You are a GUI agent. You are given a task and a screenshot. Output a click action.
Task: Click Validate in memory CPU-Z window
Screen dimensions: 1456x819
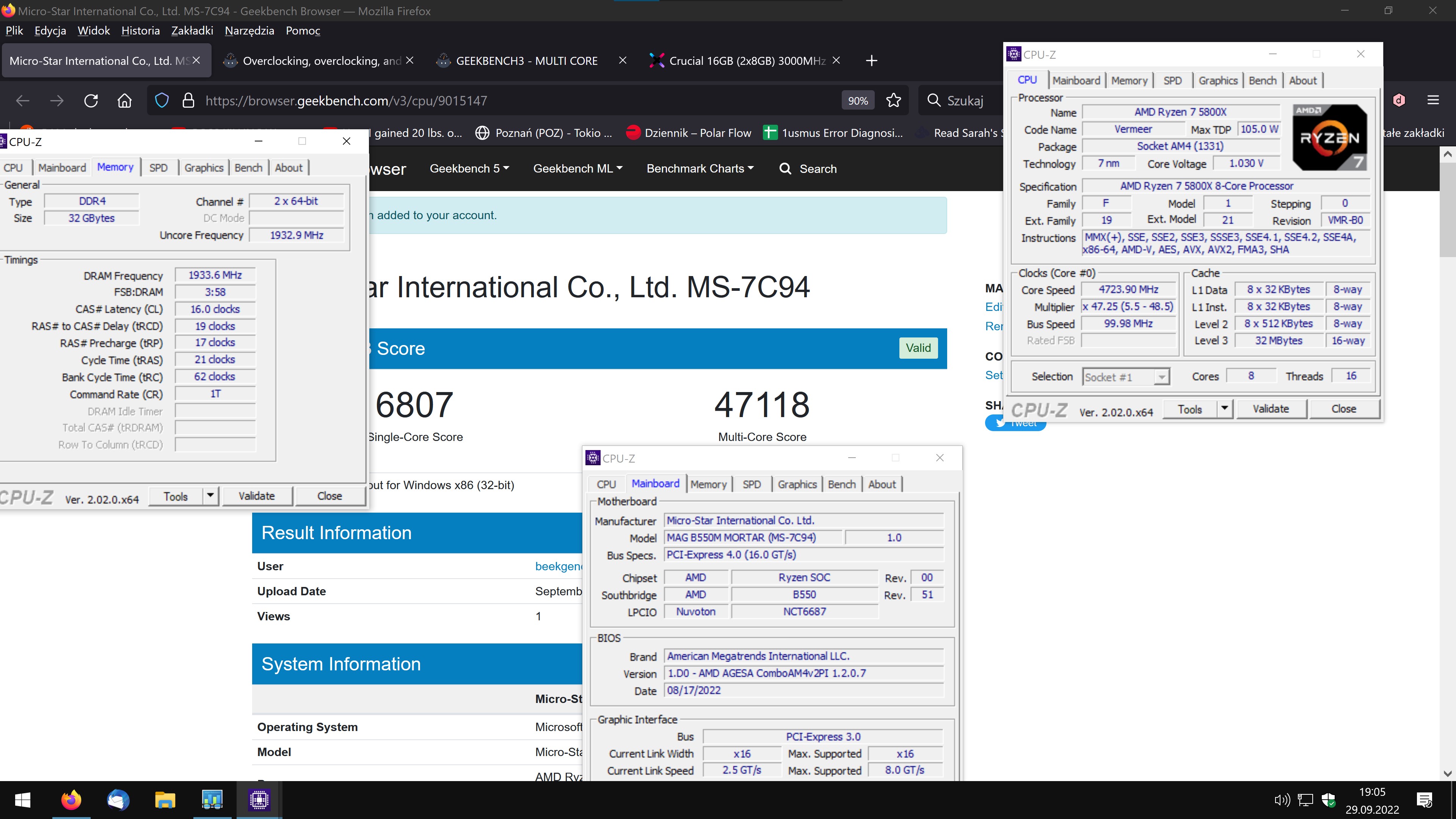click(257, 496)
